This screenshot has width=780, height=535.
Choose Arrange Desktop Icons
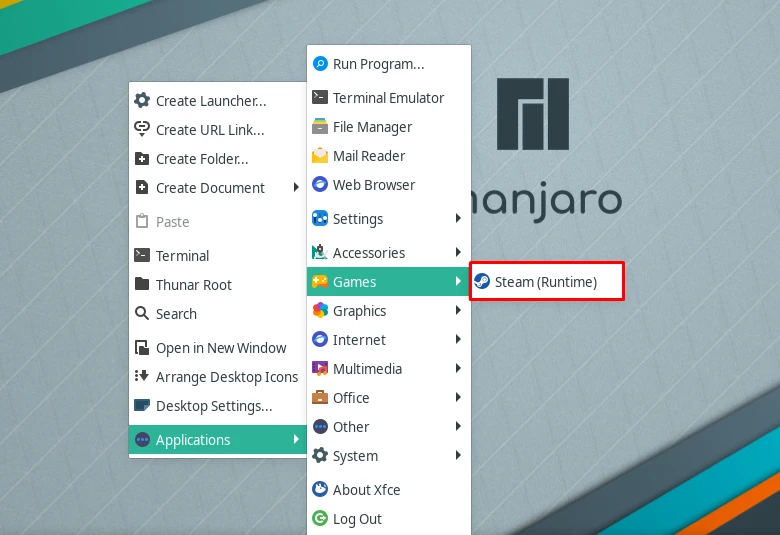[218, 376]
